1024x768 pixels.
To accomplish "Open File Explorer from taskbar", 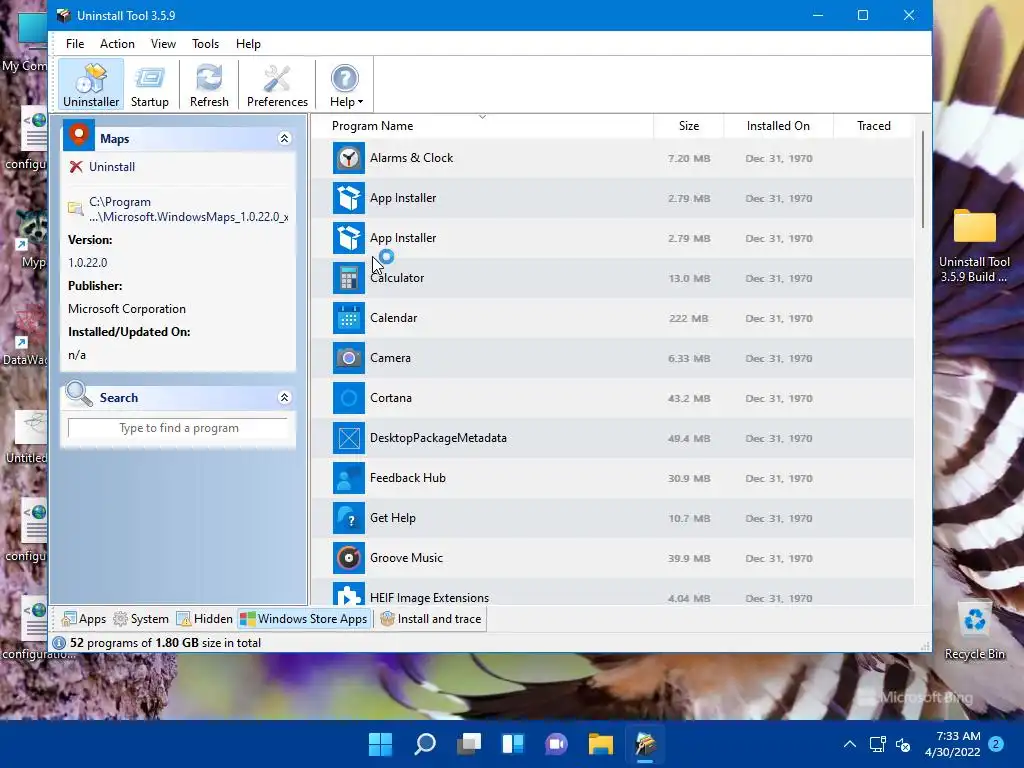I will 601,743.
